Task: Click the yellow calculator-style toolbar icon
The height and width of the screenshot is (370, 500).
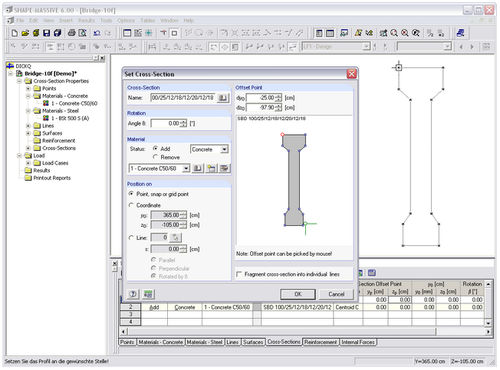Action: [x=358, y=33]
